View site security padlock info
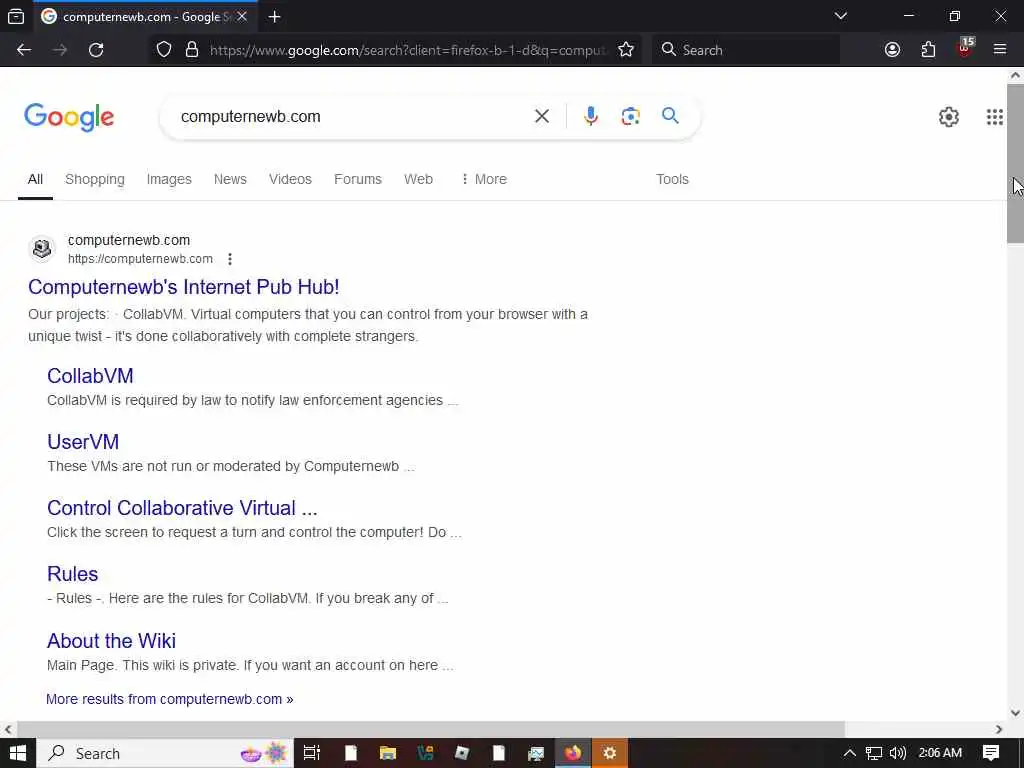Screen dimensions: 1024x768 (191, 50)
